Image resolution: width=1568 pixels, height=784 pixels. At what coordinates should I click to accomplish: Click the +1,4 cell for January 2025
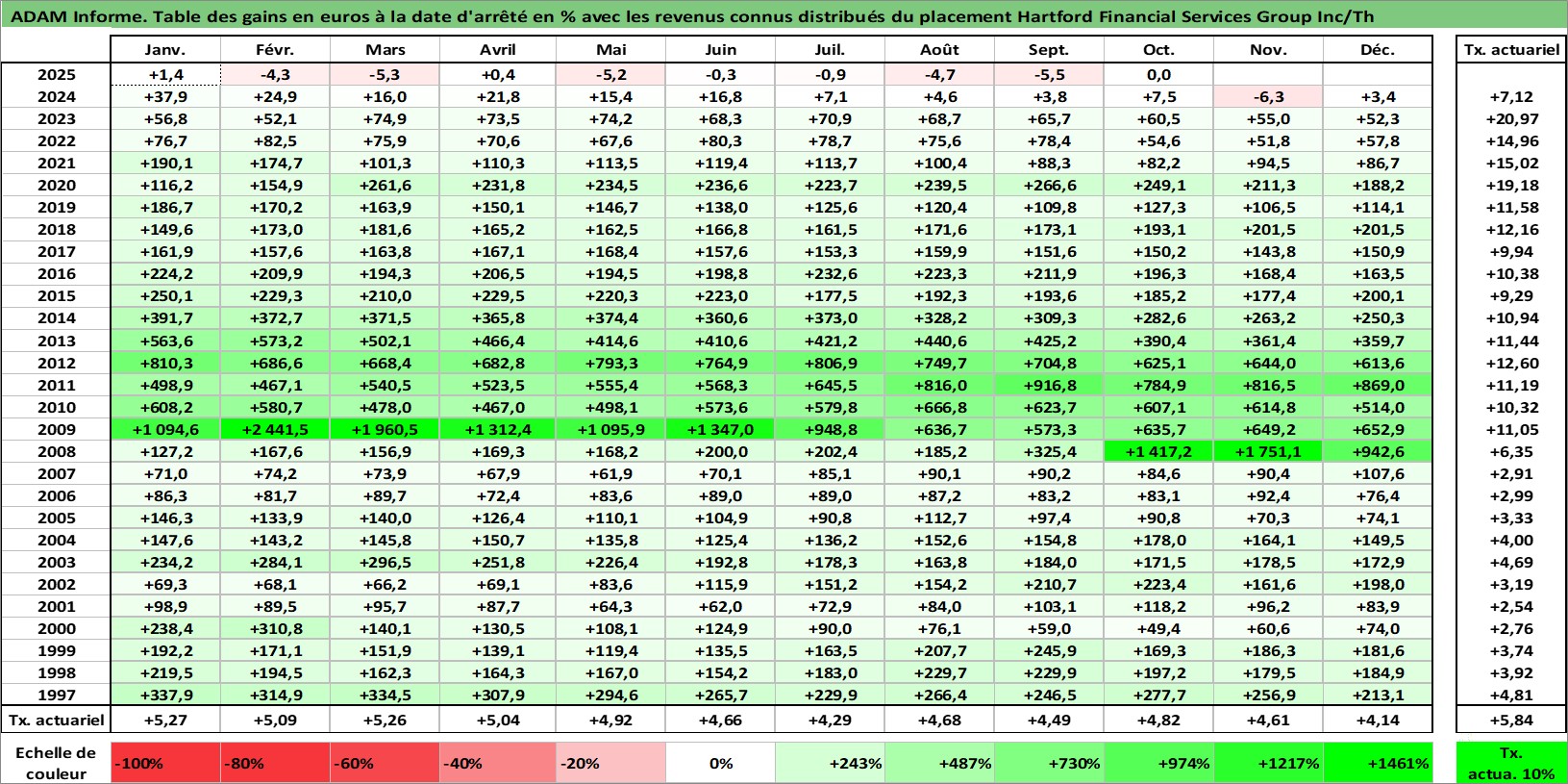pos(165,74)
